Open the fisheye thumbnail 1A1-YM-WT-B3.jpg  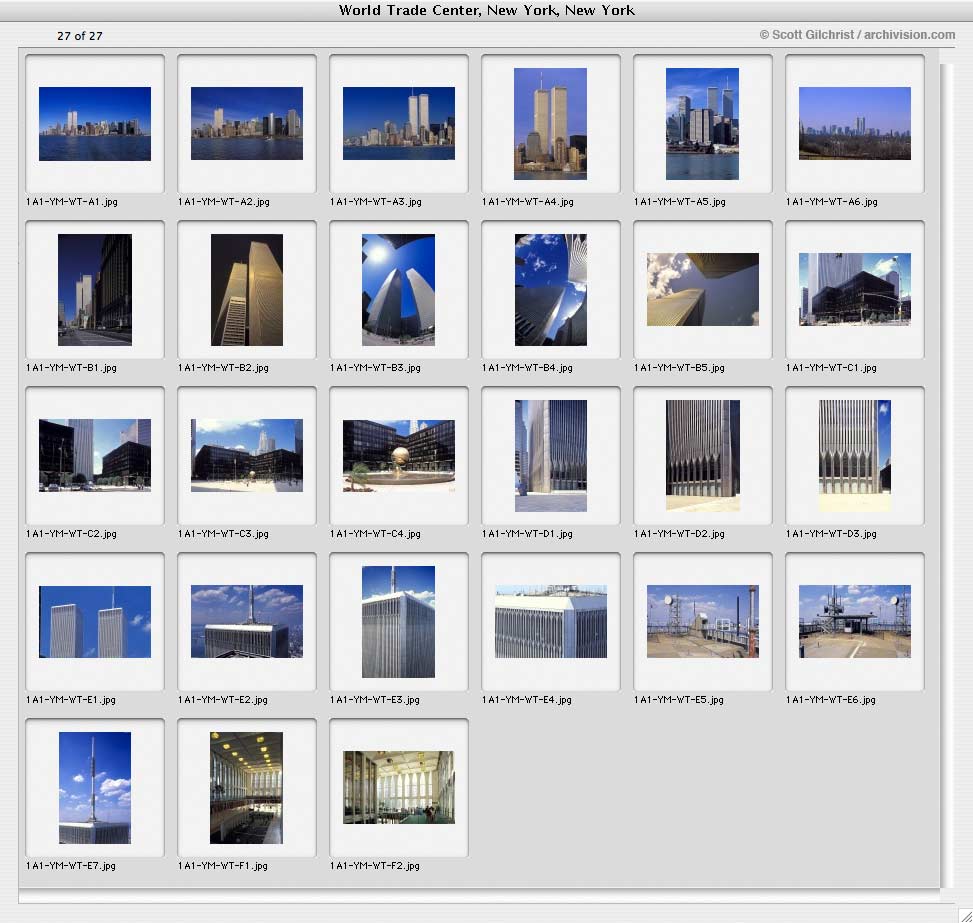tap(398, 290)
